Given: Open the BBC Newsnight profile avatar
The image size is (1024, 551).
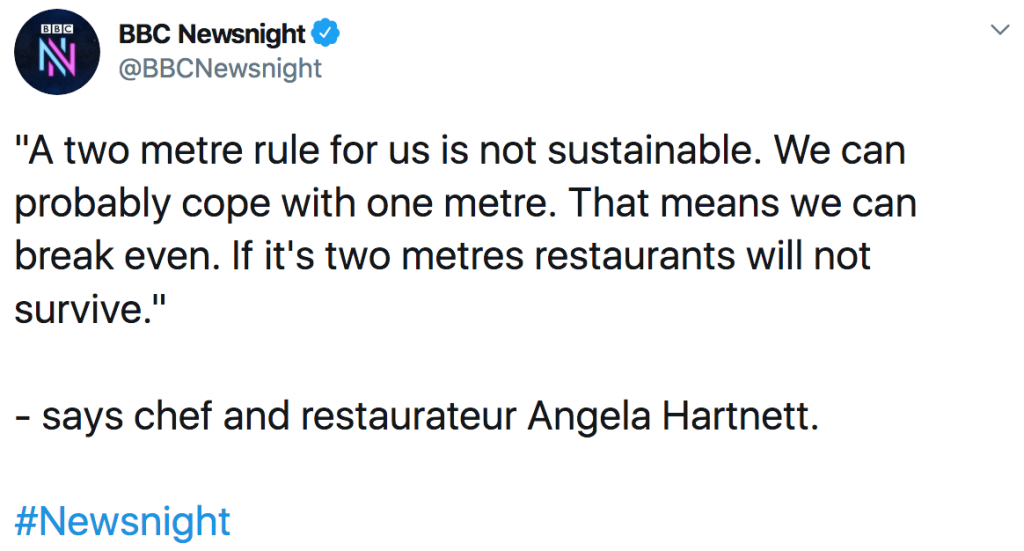Looking at the screenshot, I should point(57,52).
